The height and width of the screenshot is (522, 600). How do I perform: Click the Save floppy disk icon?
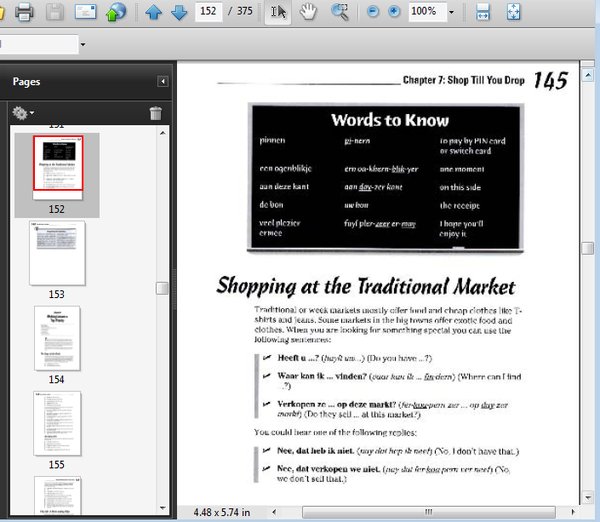tap(55, 12)
